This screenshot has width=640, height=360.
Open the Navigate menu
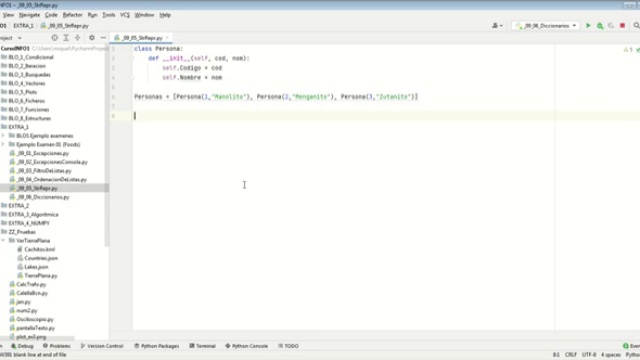(x=29, y=15)
